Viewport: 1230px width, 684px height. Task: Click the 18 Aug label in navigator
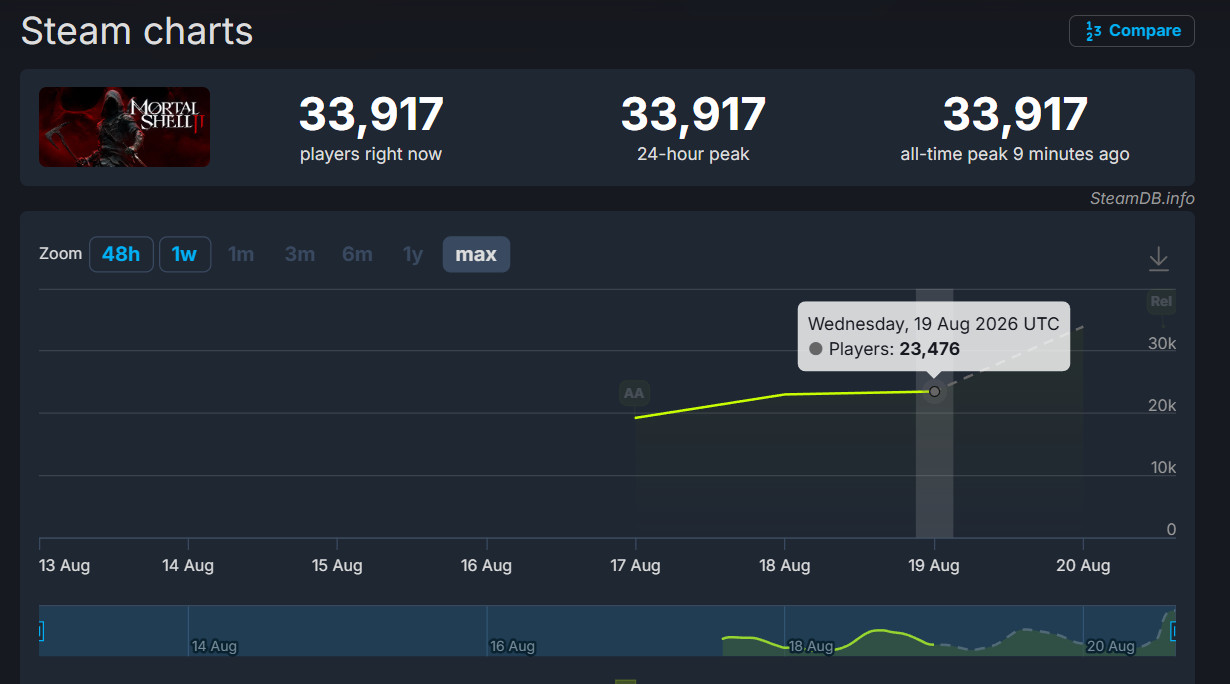[x=811, y=646]
